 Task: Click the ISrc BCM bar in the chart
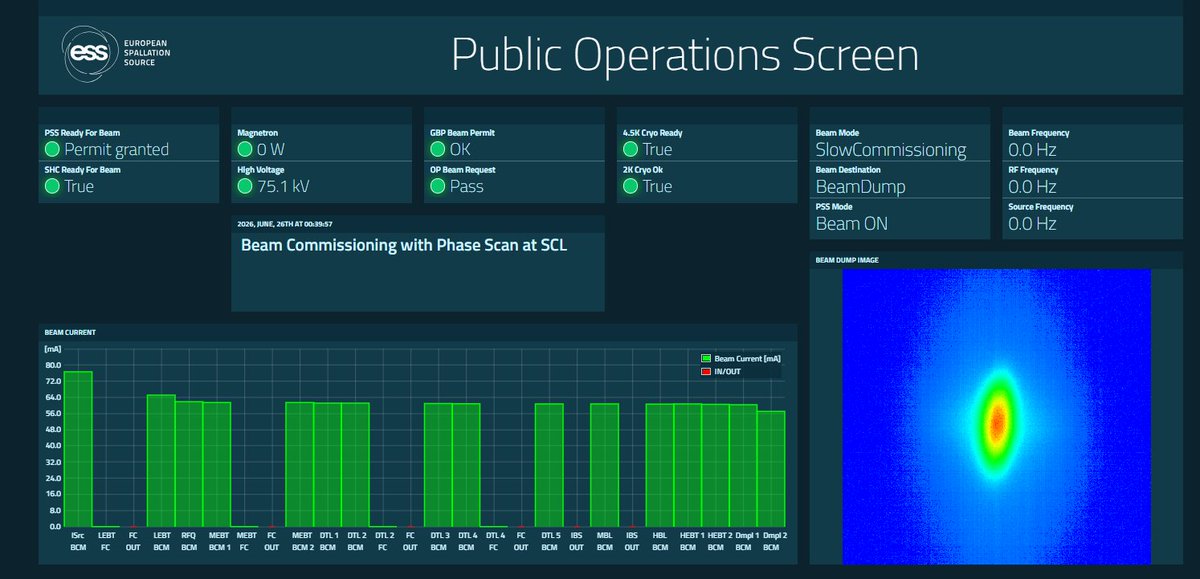(79, 449)
